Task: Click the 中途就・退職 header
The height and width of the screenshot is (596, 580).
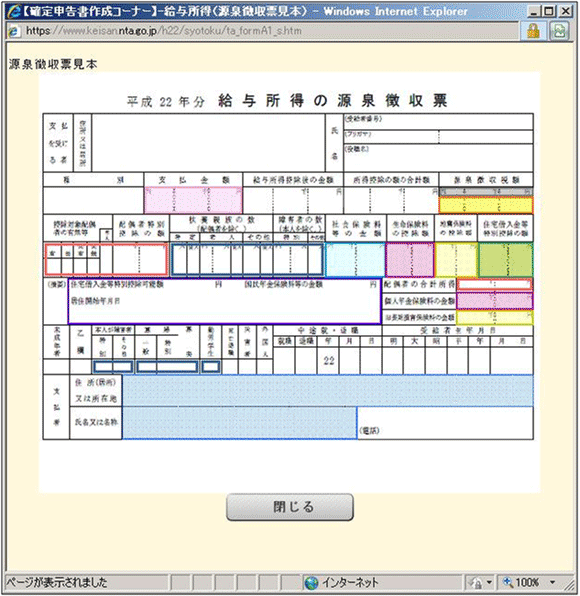Action: pyautogui.click(x=328, y=330)
